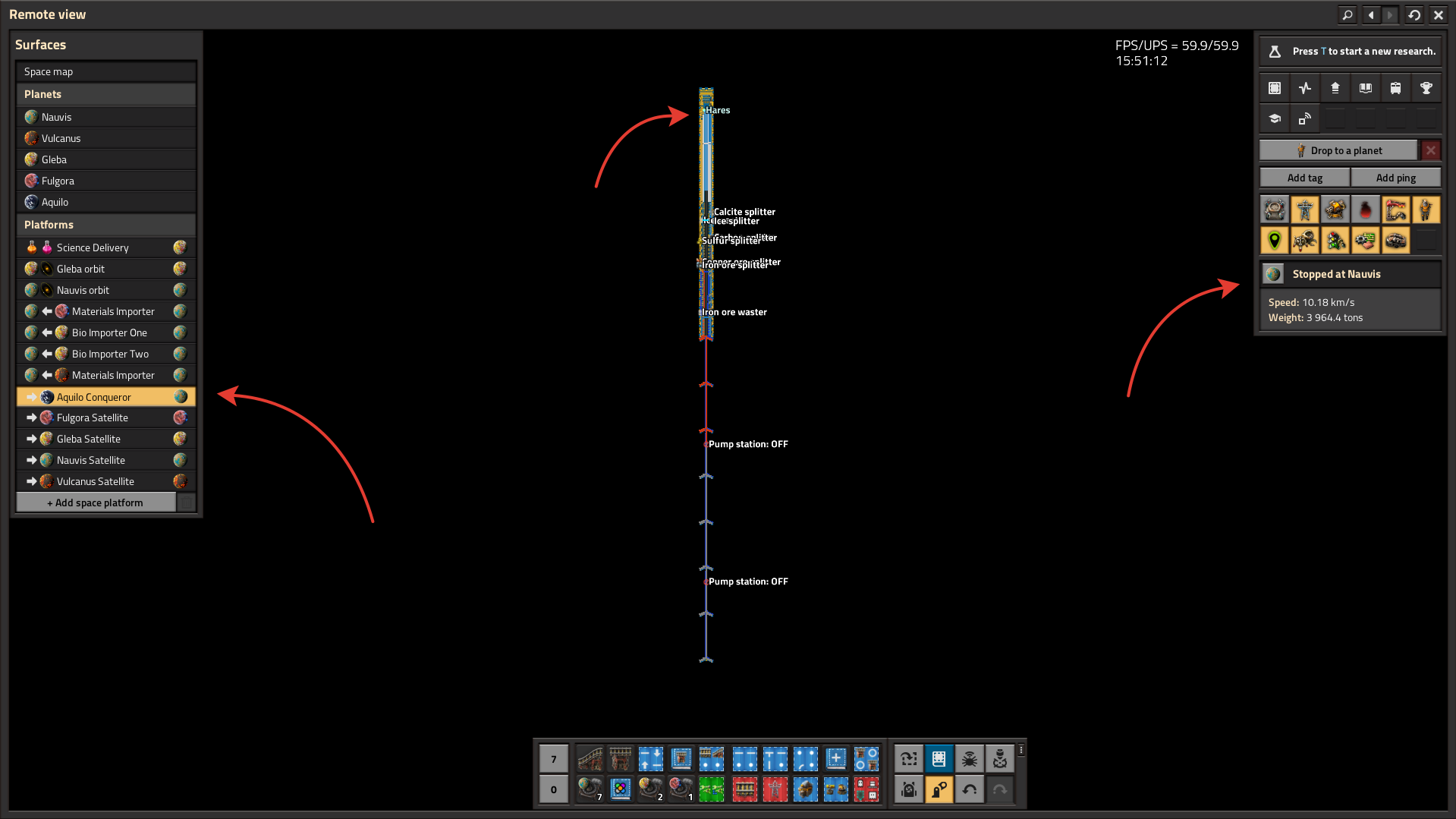1456x819 pixels.
Task: Select the Gleba orbit platform
Action: (x=106, y=269)
